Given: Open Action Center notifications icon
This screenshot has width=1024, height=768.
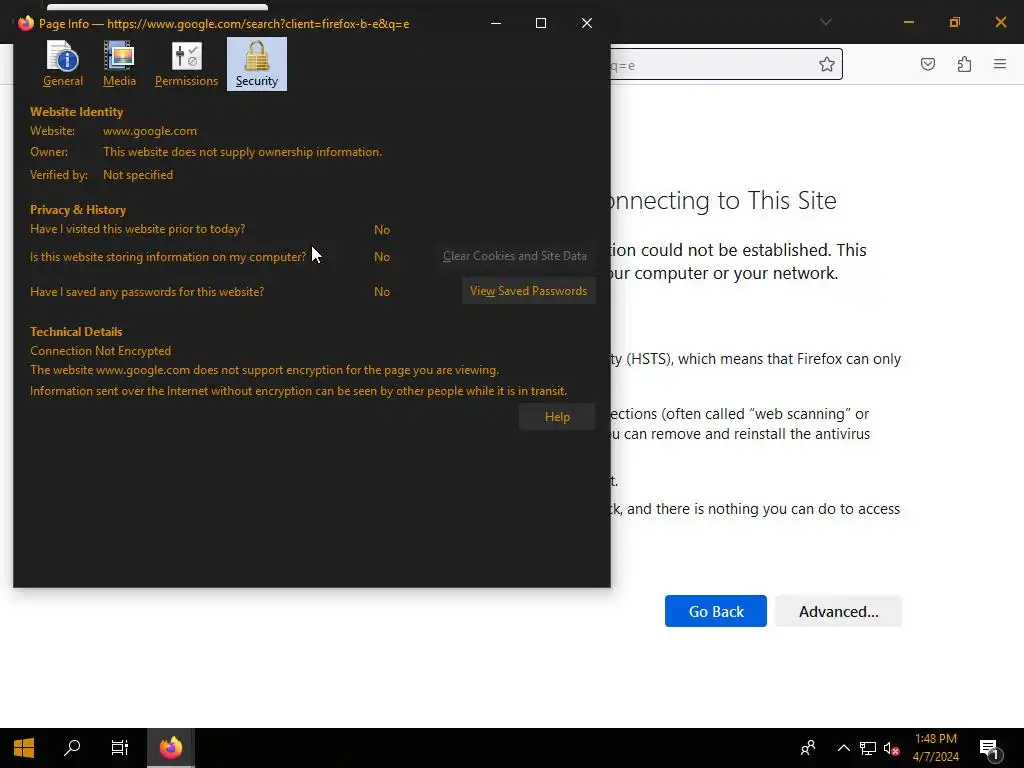Looking at the screenshot, I should 990,748.
